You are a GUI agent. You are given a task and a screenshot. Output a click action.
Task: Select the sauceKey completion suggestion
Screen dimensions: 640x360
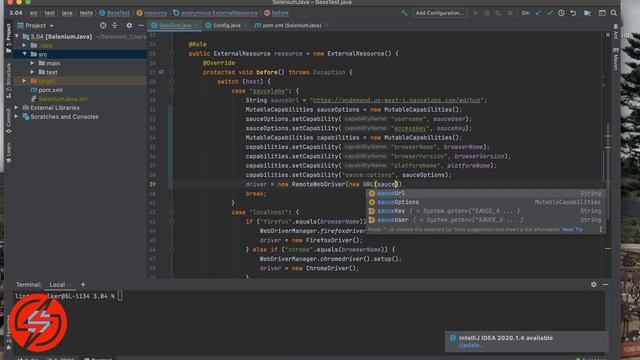(x=485, y=211)
